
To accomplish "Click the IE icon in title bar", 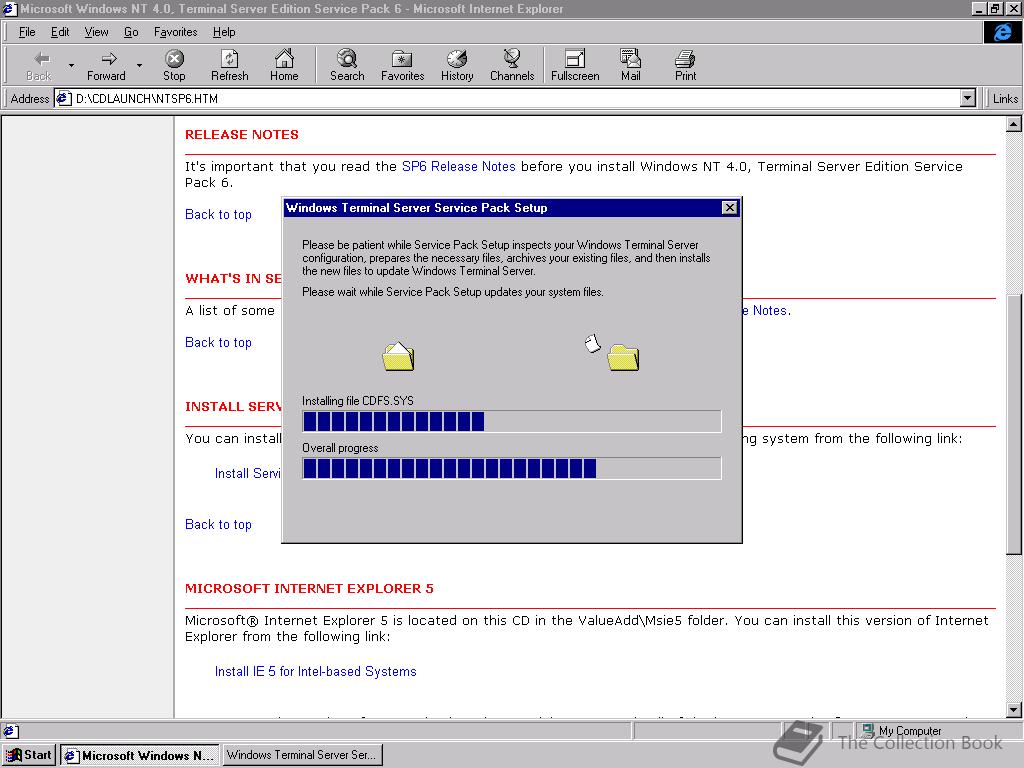I will tap(9, 8).
